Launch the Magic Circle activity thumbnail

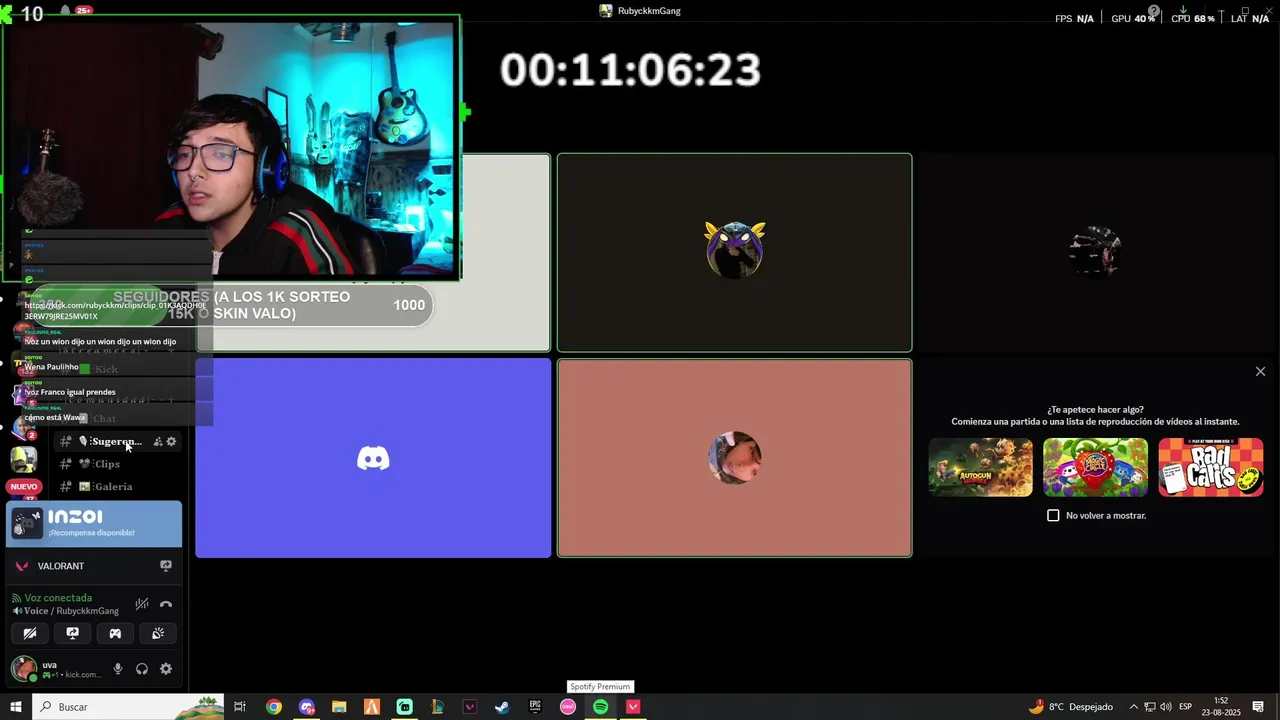point(1095,467)
